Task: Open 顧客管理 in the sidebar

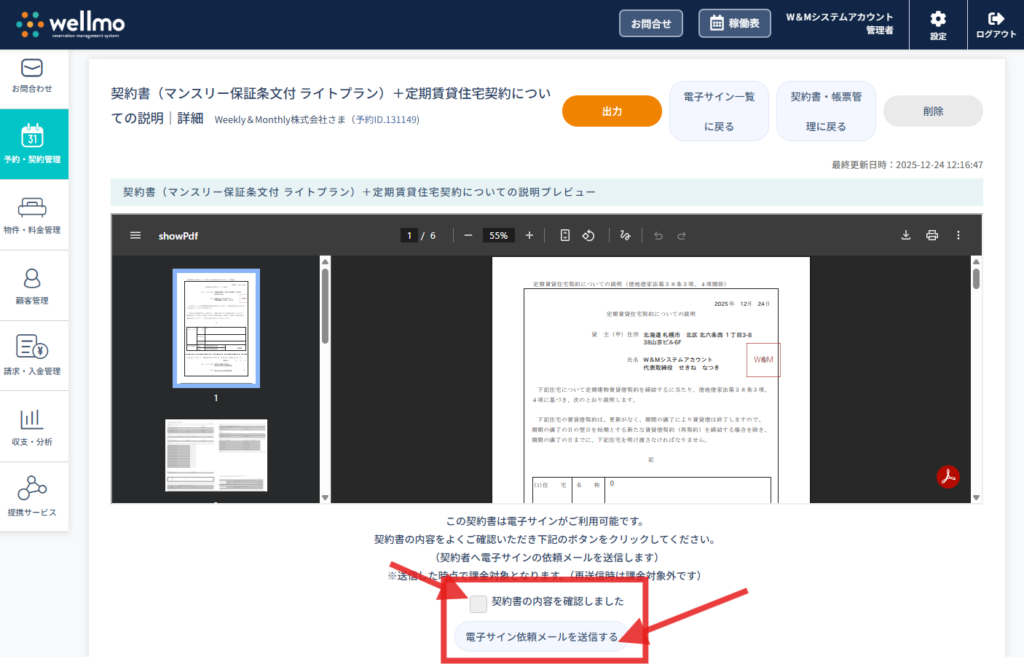Action: (34, 286)
